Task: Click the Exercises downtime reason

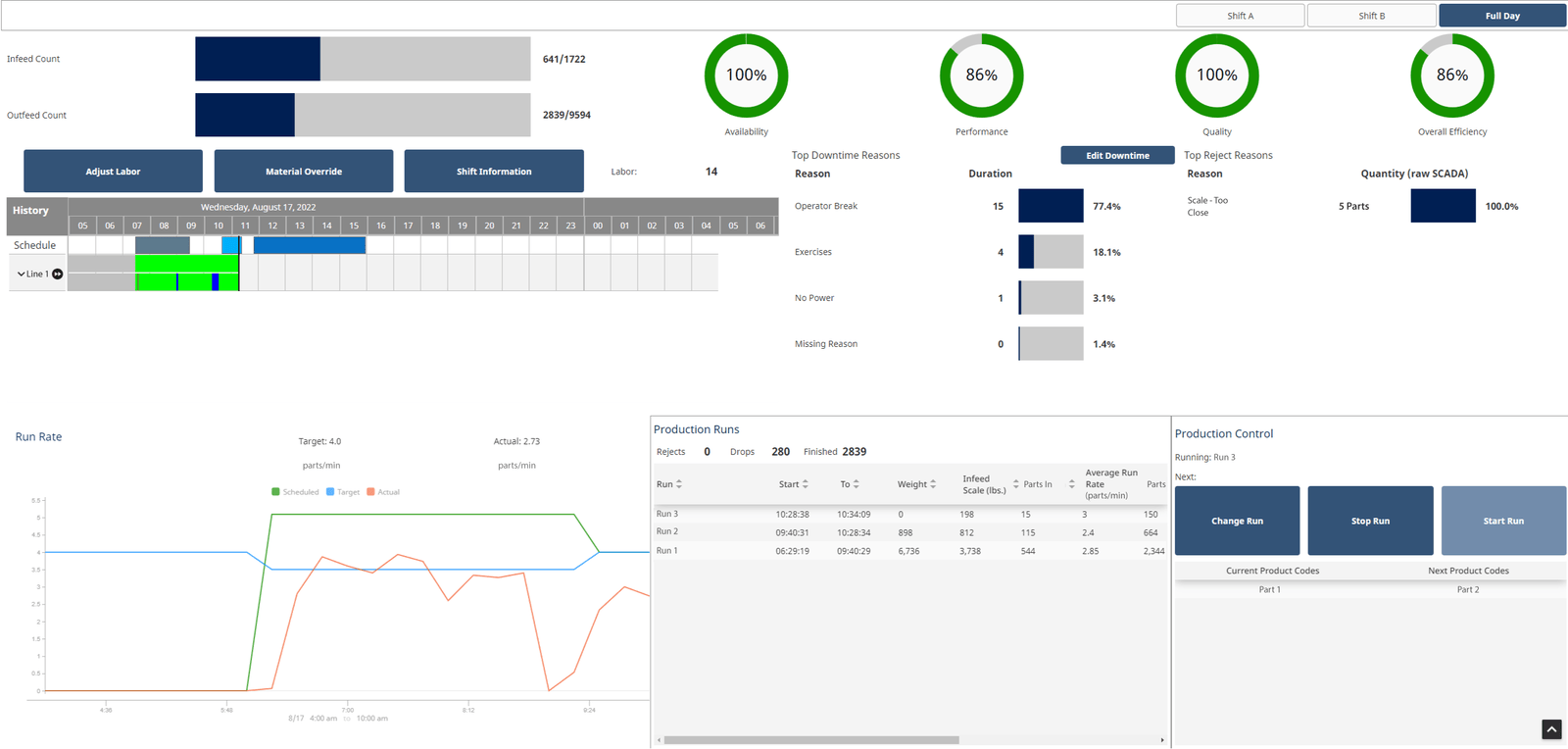Action: pos(813,252)
